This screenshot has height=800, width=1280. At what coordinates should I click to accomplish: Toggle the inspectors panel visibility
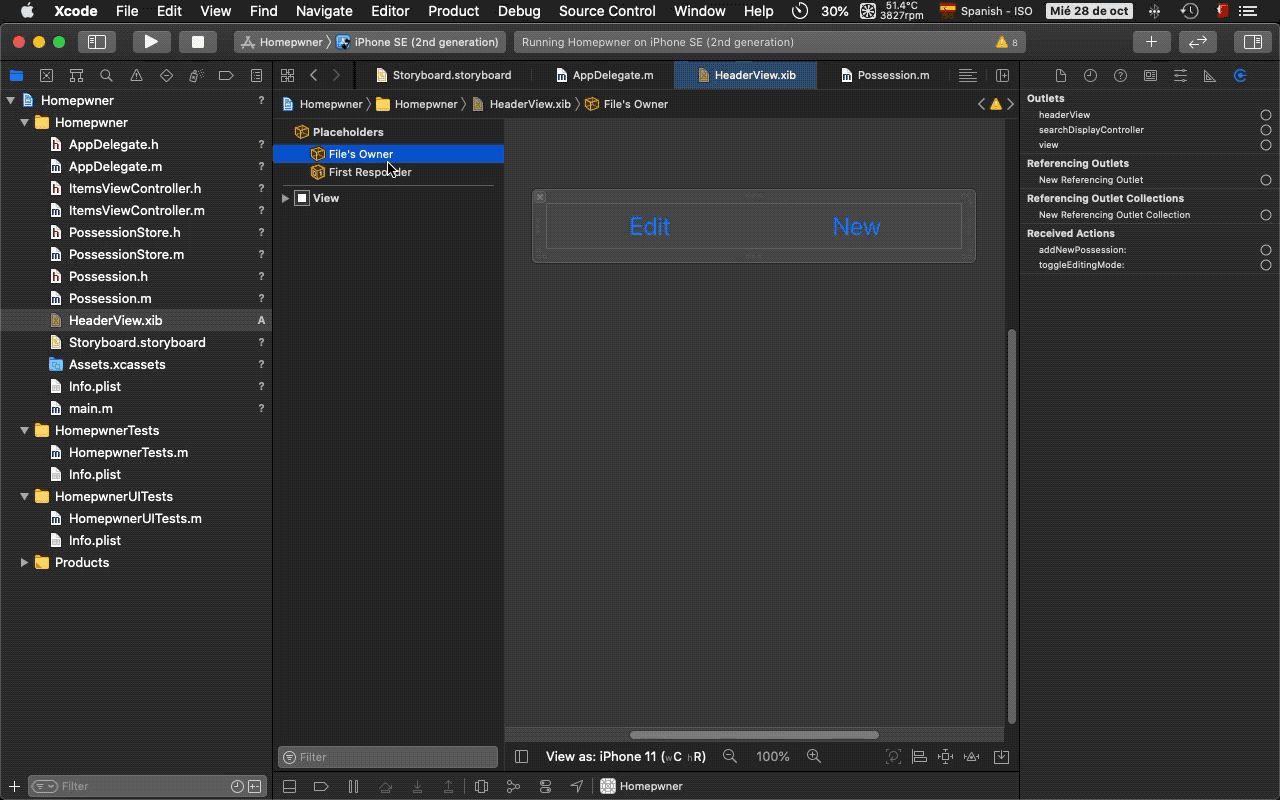(1252, 42)
